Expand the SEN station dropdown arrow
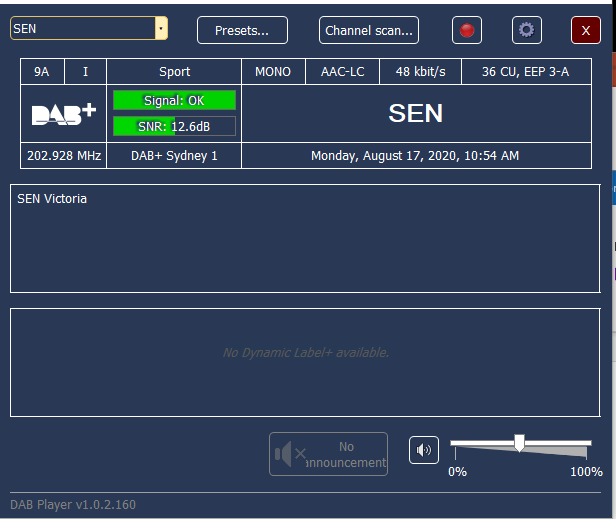 [161, 28]
